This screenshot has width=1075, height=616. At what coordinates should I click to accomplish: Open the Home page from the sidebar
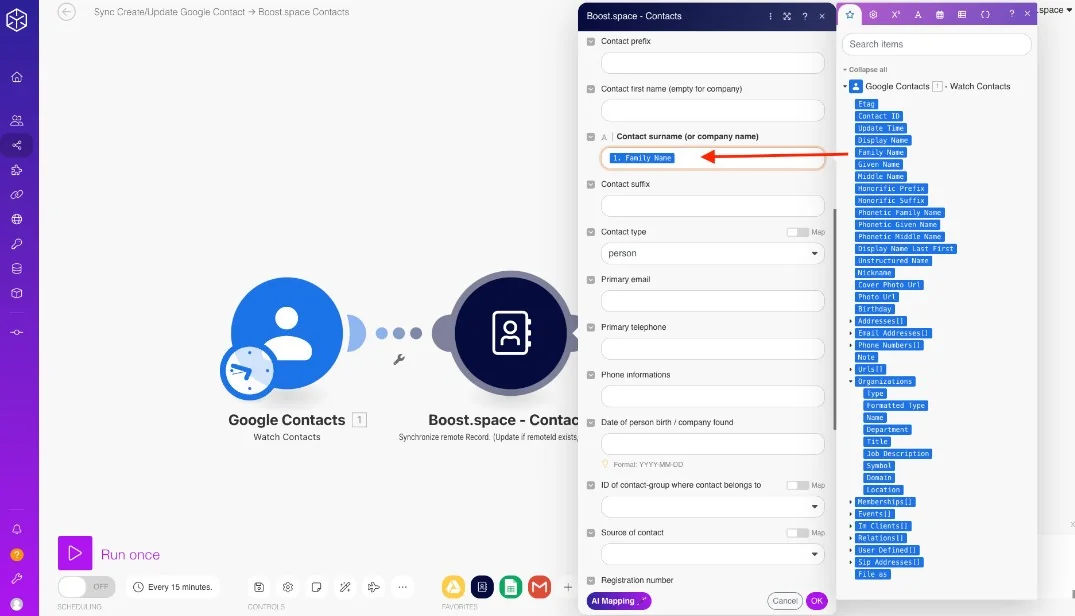pyautogui.click(x=17, y=77)
